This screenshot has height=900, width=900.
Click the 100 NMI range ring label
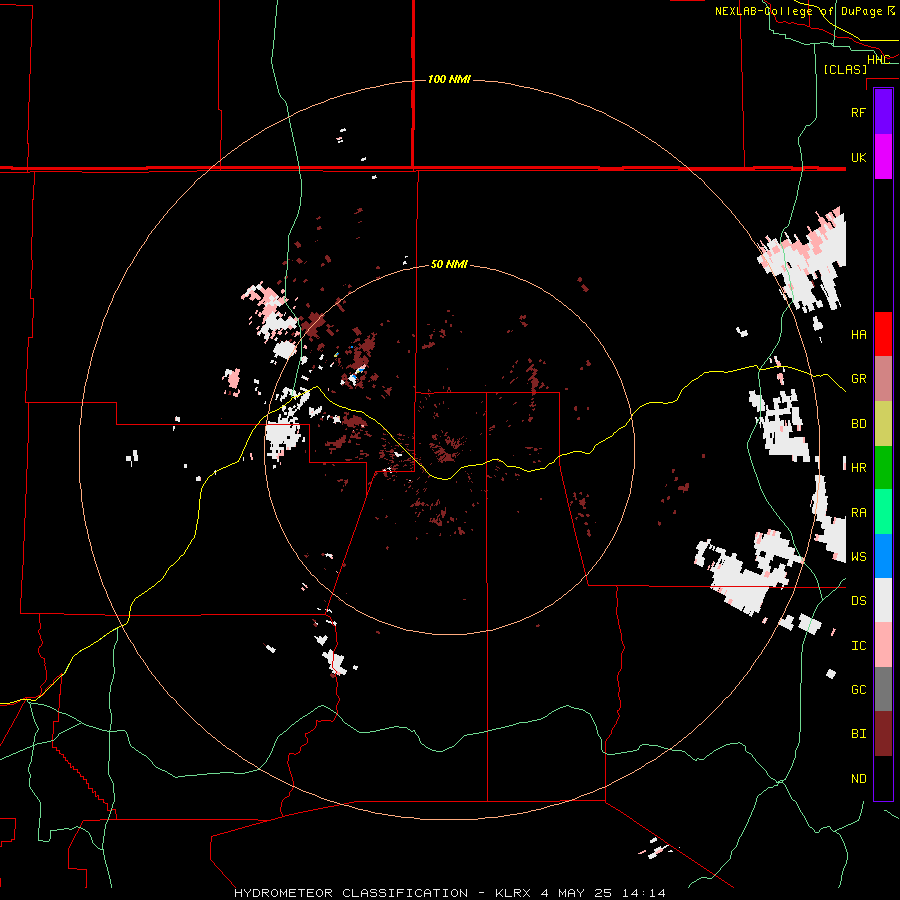click(x=449, y=79)
